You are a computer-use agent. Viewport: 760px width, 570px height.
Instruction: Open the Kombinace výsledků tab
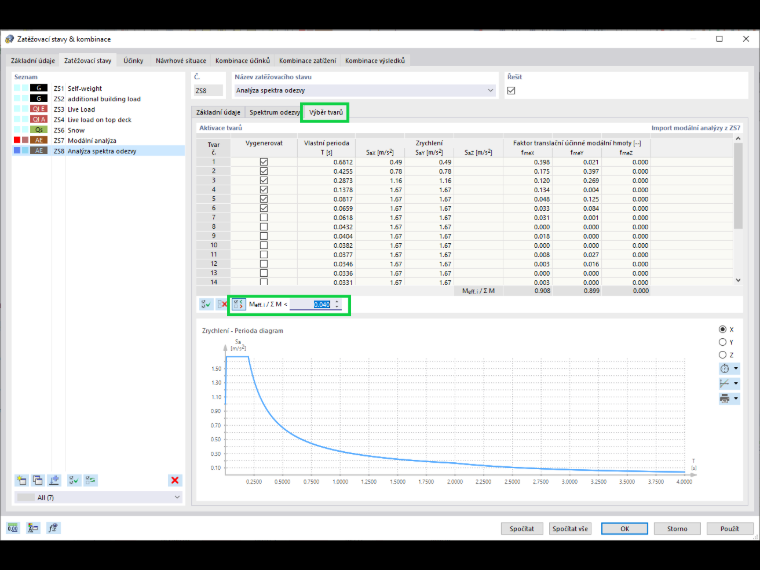[x=375, y=61]
